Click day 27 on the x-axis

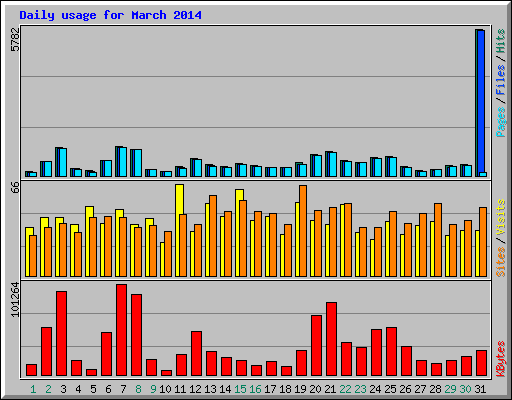(x=420, y=389)
